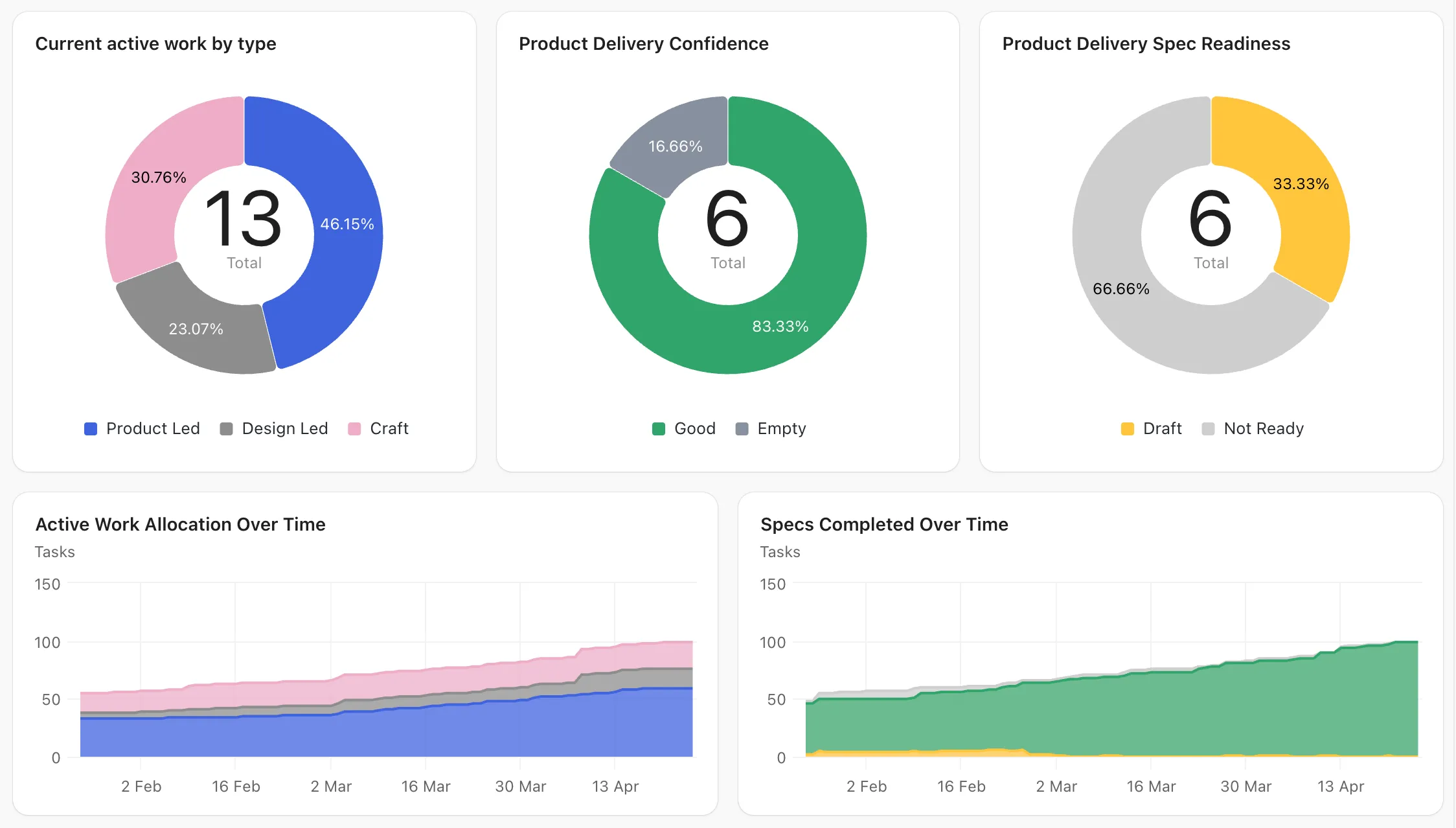
Task: Select the 16.66% Empty donut slice
Action: tap(676, 146)
